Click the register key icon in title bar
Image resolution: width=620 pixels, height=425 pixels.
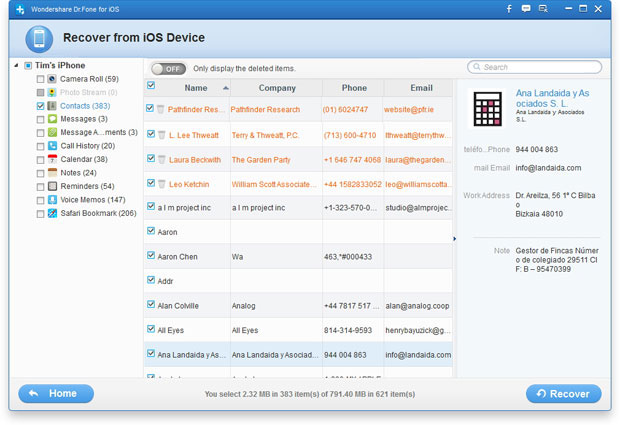pos(543,9)
